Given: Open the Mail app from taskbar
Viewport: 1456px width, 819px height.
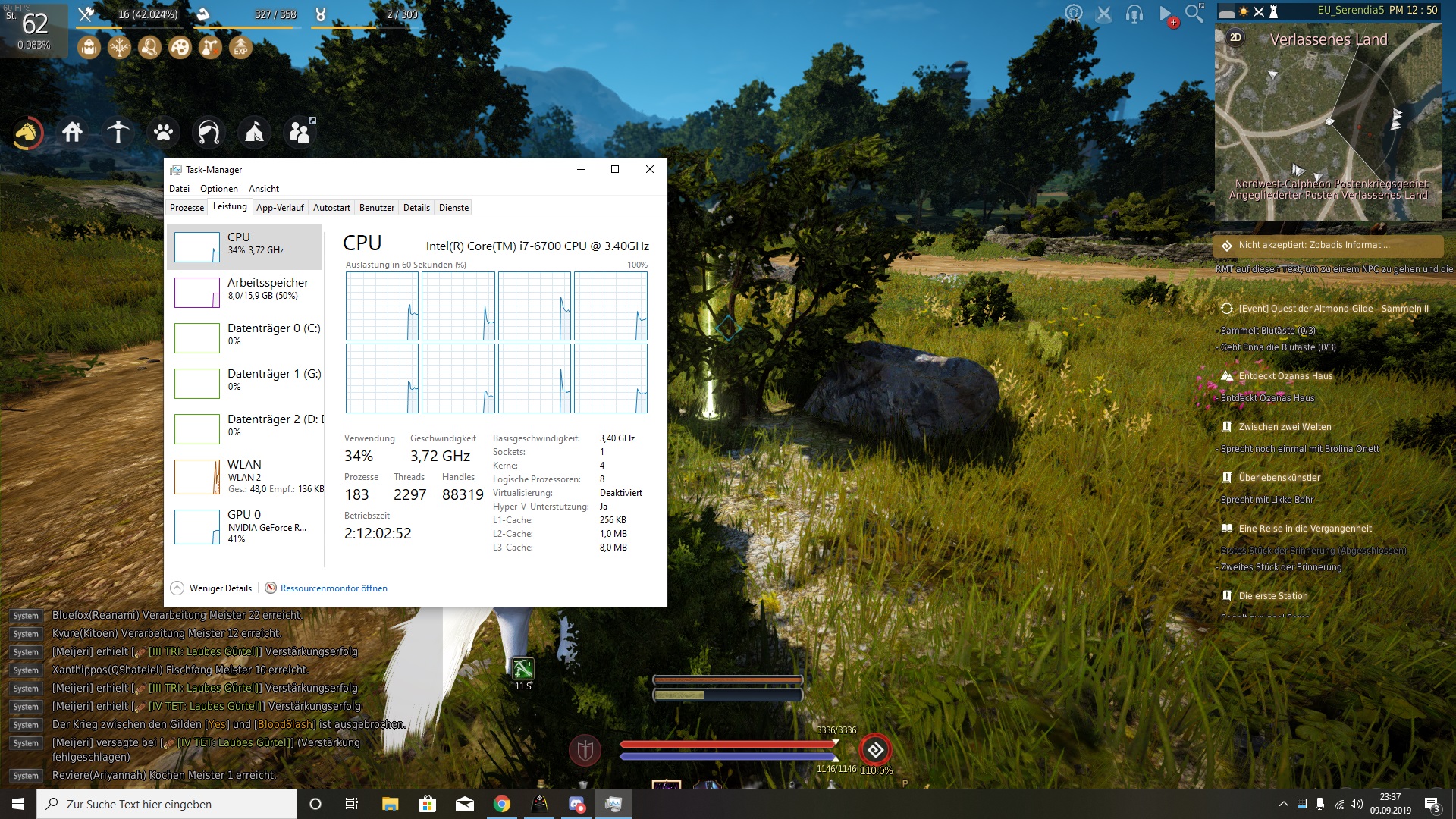Looking at the screenshot, I should tap(465, 804).
